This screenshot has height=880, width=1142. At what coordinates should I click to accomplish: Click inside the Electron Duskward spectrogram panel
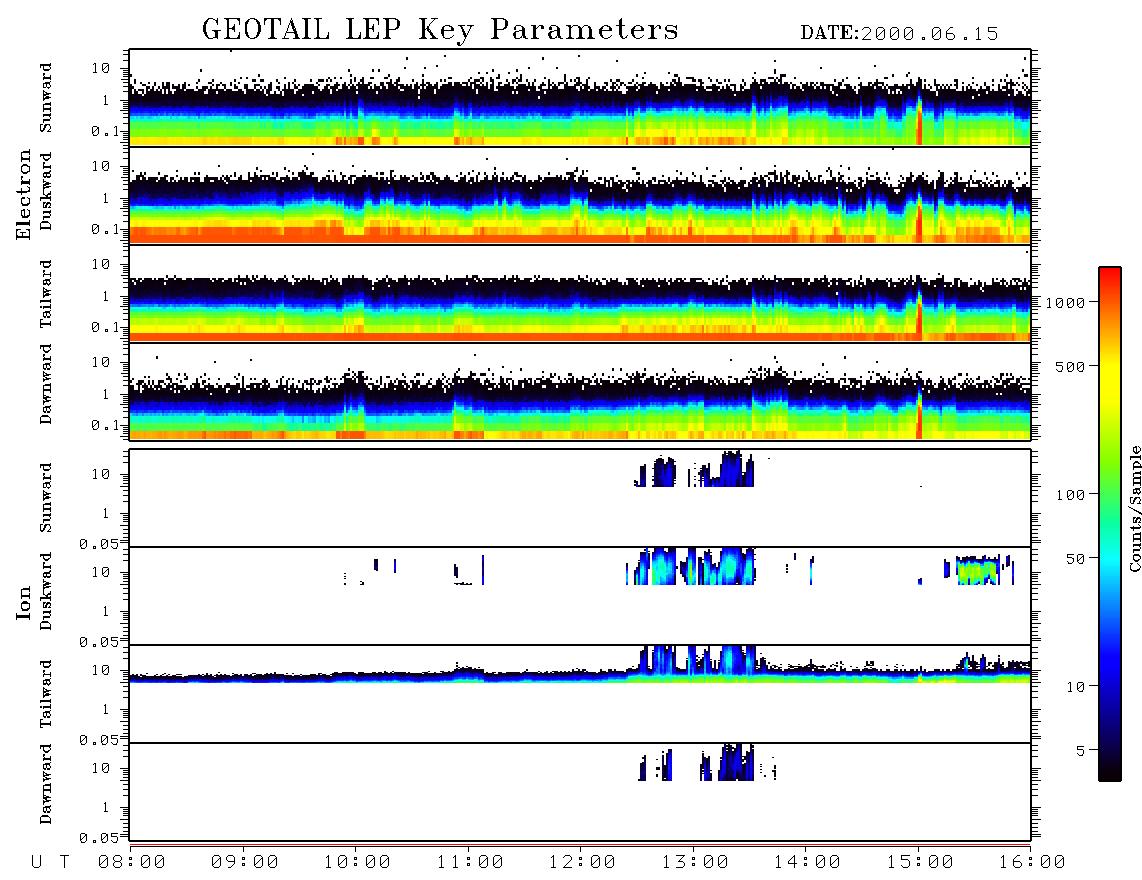point(580,195)
